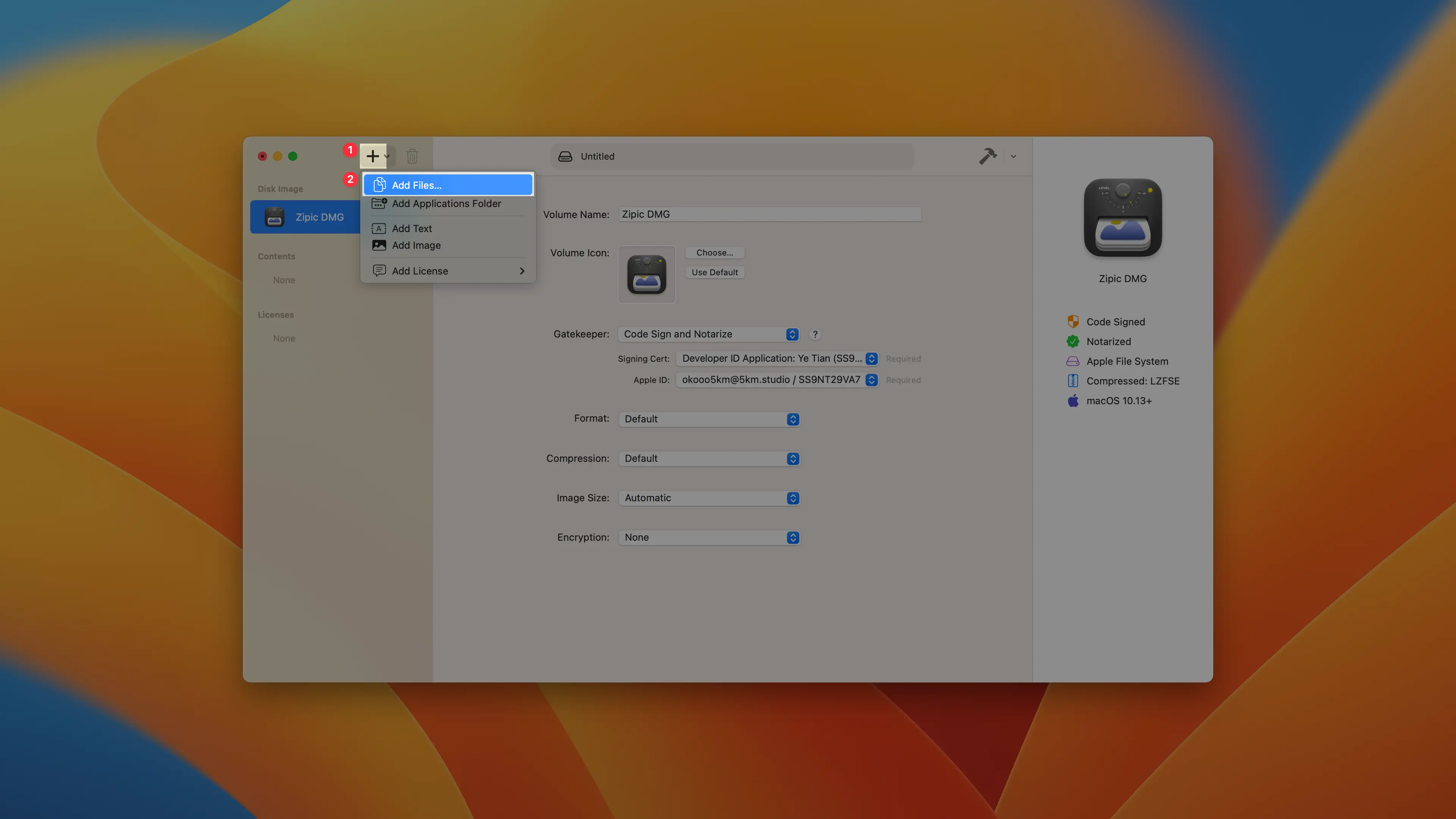Viewport: 1456px width, 819px height.
Task: Click the Choose… button for volume icon
Action: (714, 253)
